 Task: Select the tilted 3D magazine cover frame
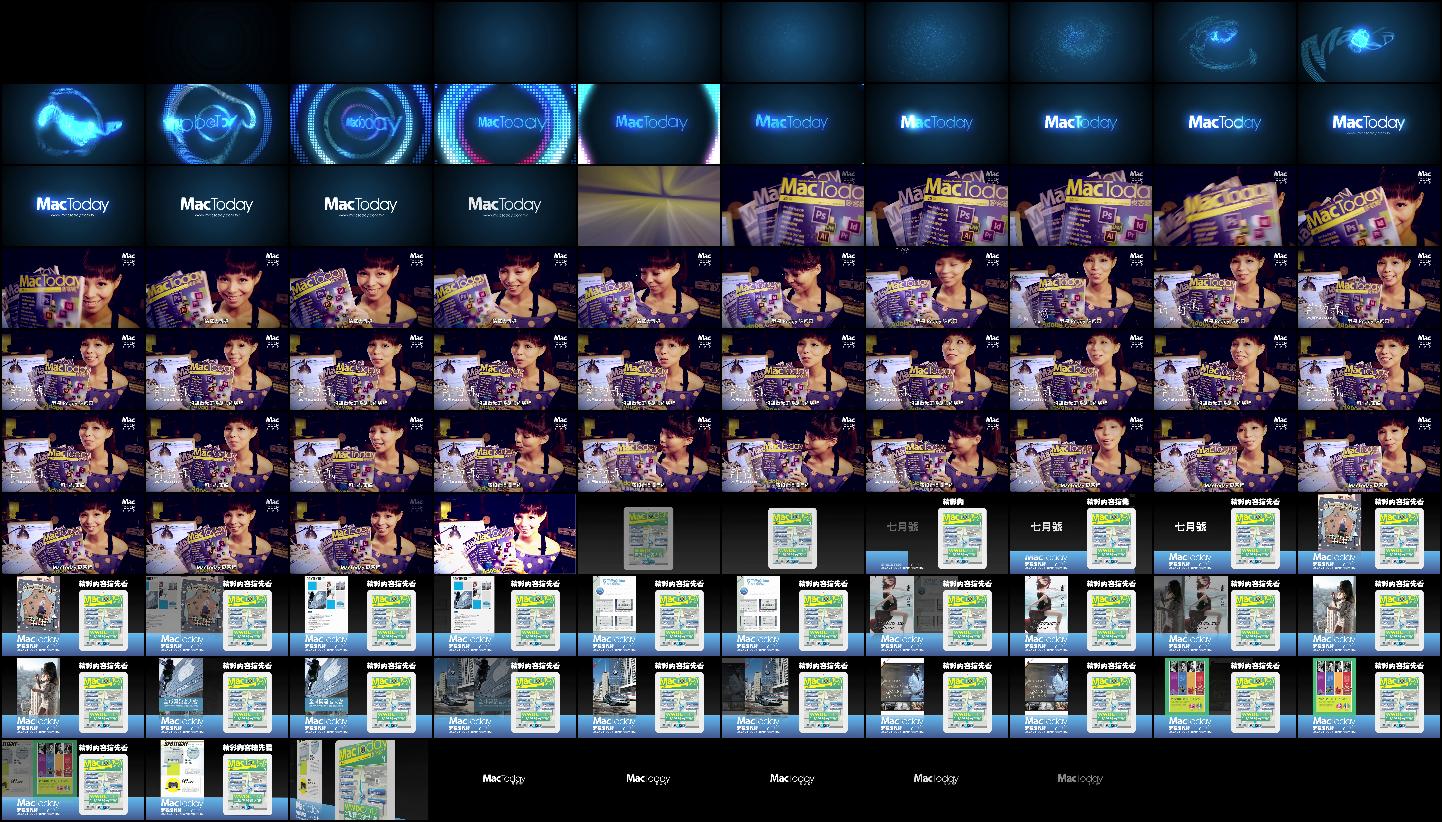coord(361,779)
